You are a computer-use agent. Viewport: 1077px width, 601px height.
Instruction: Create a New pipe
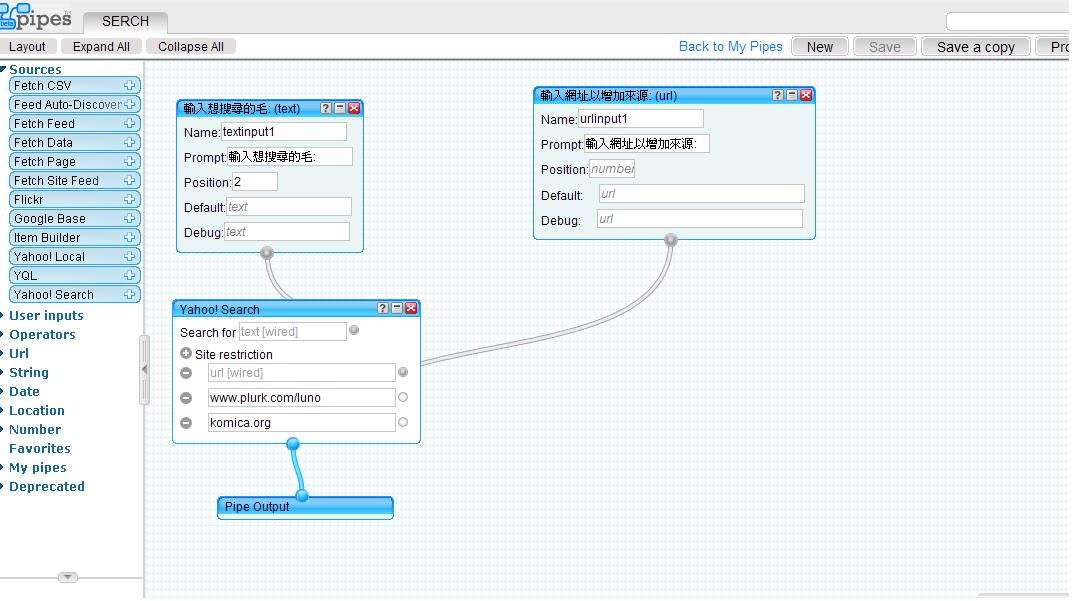pos(819,47)
